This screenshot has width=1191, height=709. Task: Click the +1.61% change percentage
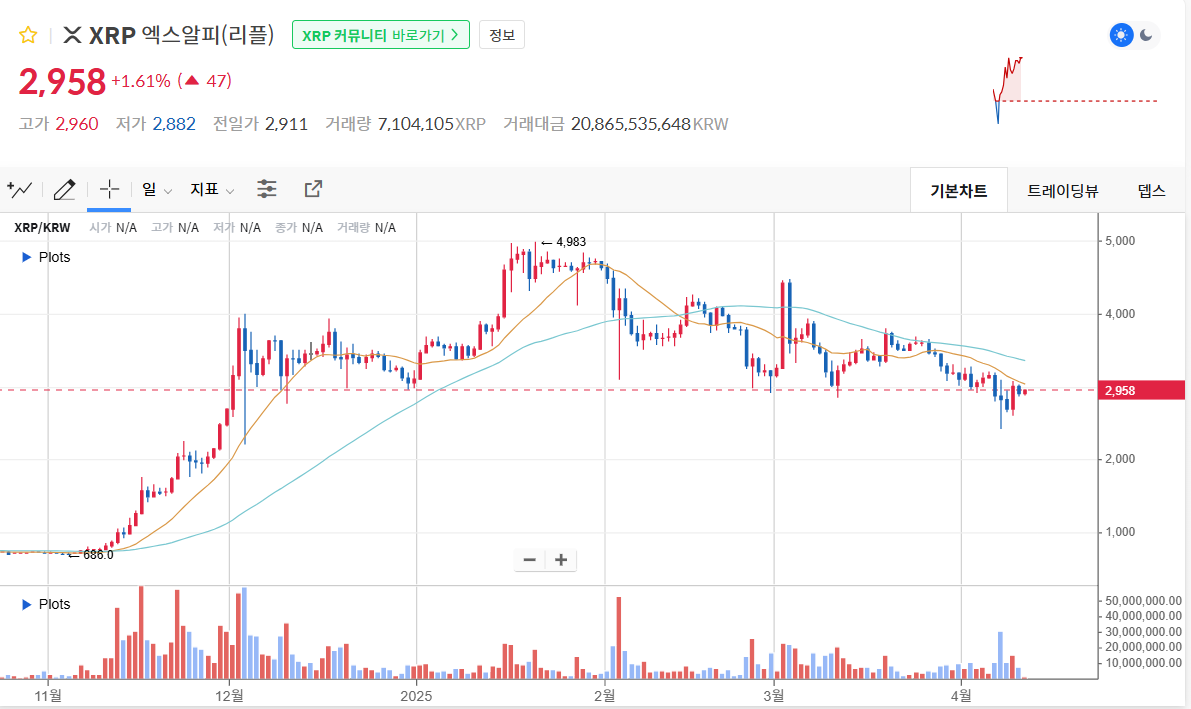pyautogui.click(x=141, y=81)
